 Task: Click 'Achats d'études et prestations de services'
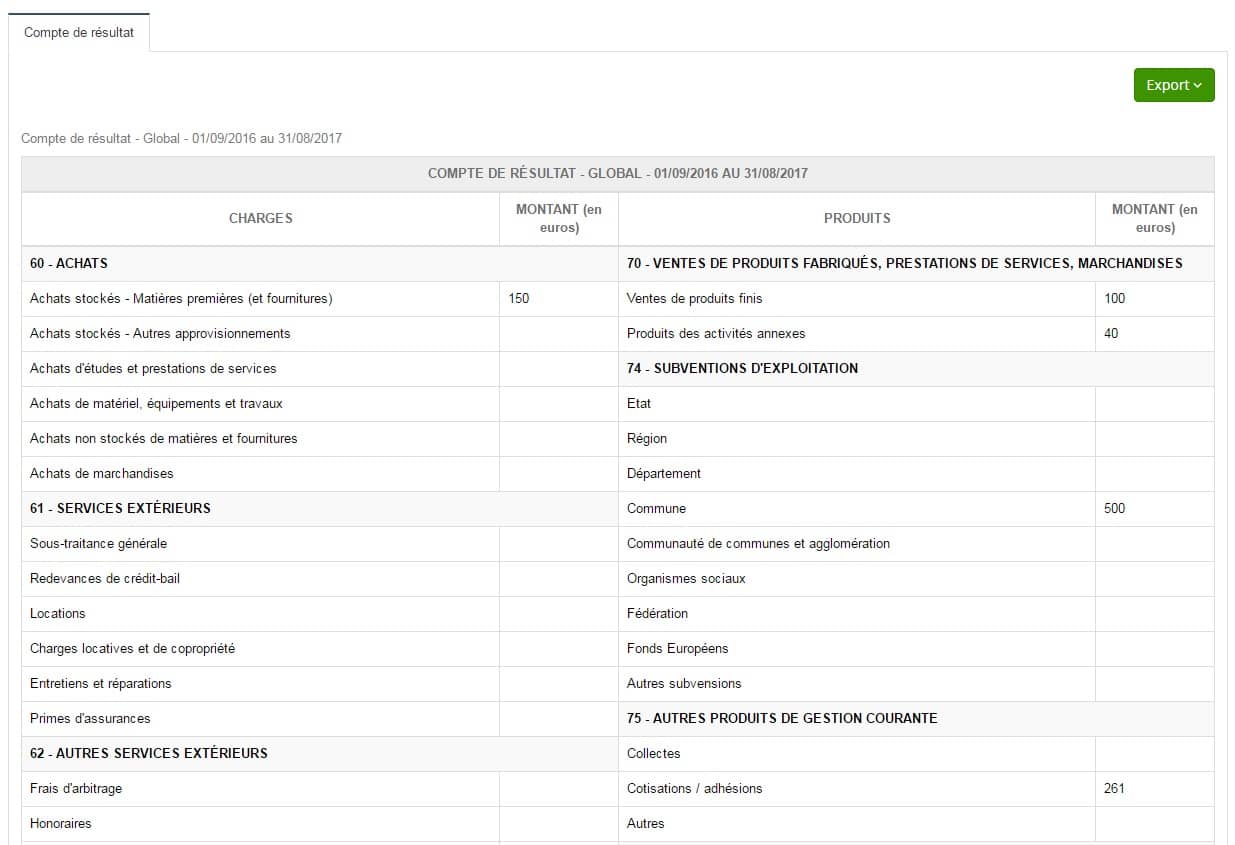tap(153, 368)
